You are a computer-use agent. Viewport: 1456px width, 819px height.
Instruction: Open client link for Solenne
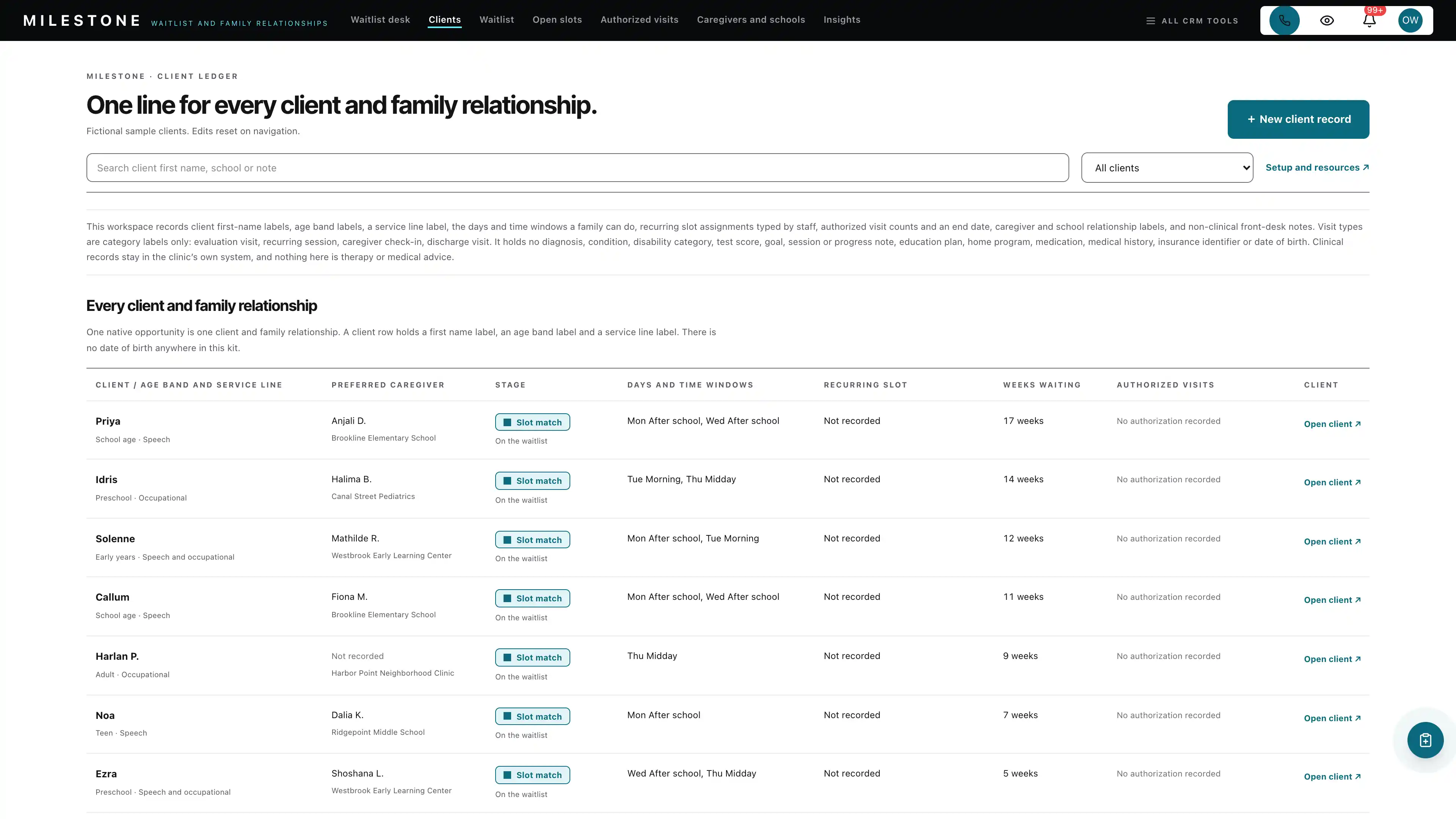(1332, 541)
